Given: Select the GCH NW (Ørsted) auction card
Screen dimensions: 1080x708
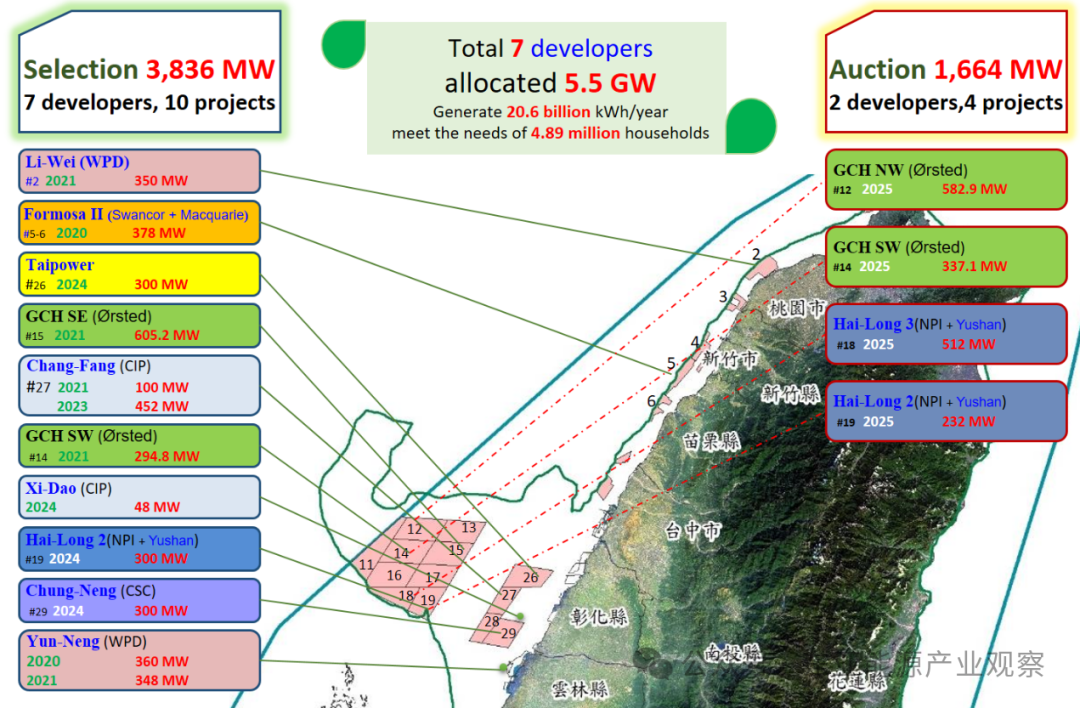Looking at the screenshot, I should point(946,179).
